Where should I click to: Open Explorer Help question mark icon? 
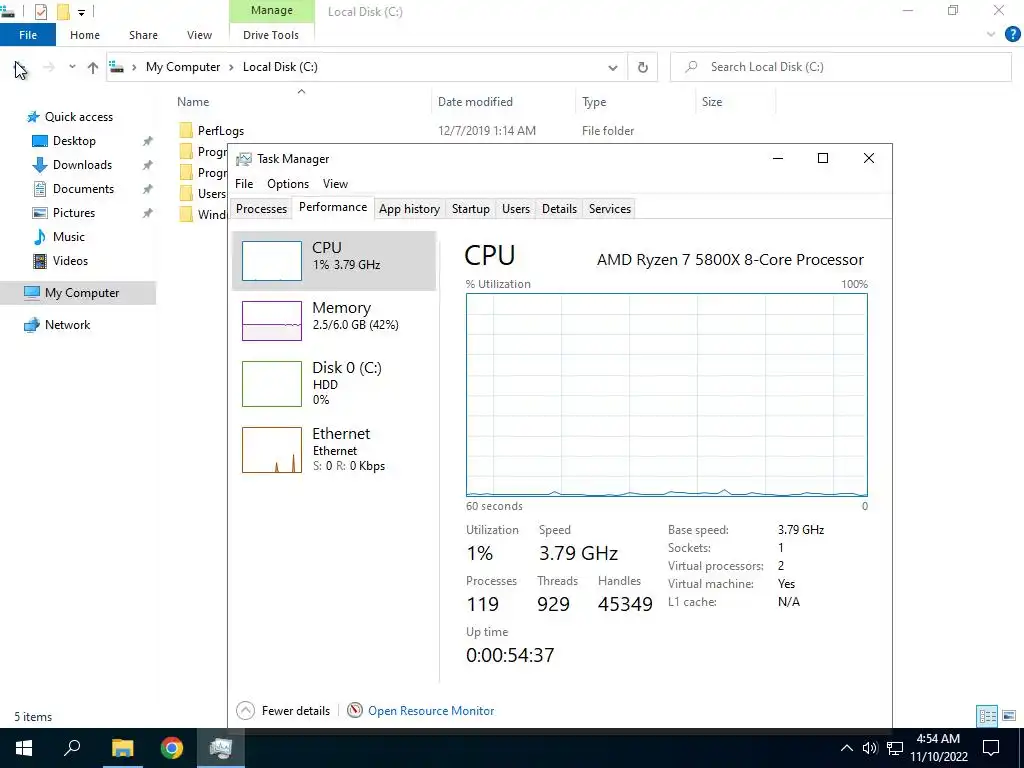pos(1012,35)
